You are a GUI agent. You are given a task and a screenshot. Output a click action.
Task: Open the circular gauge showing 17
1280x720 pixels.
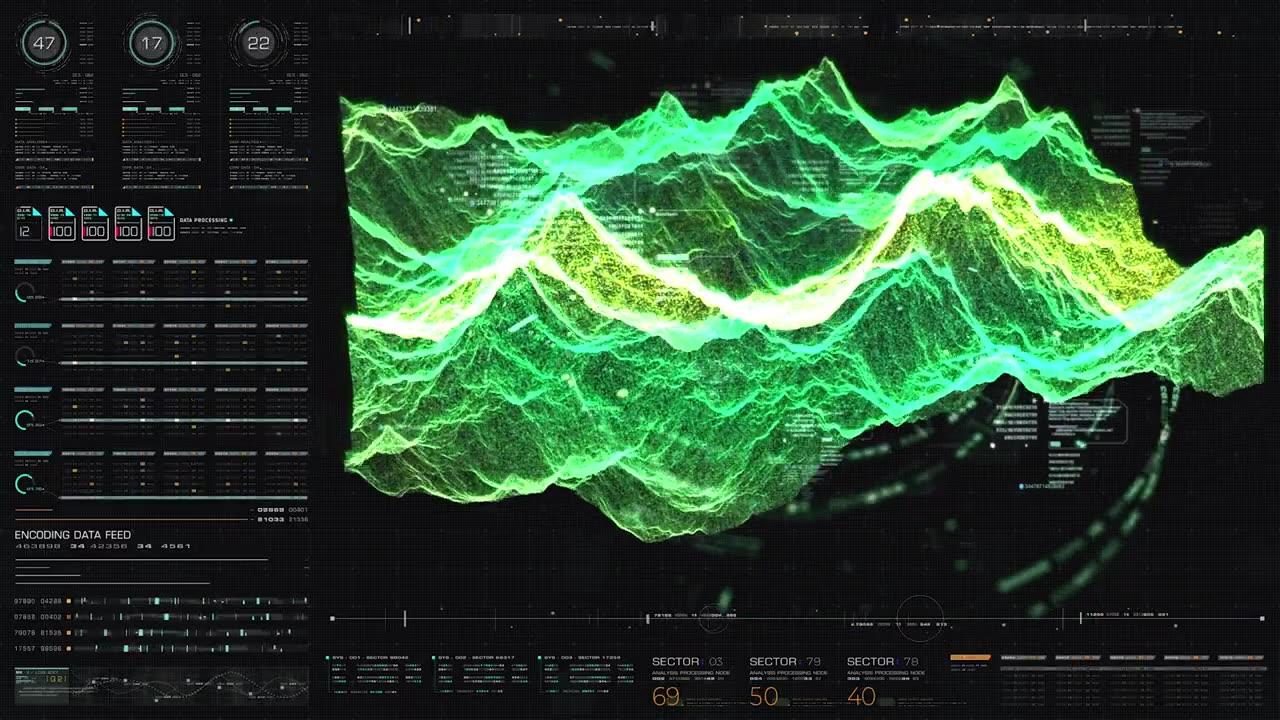(x=152, y=43)
